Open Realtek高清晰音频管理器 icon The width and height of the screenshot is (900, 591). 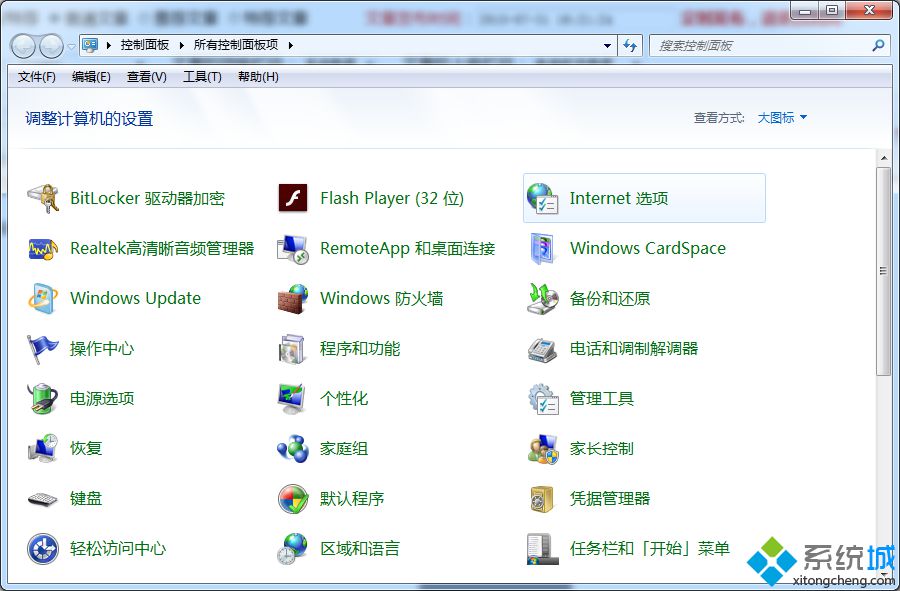tap(43, 248)
